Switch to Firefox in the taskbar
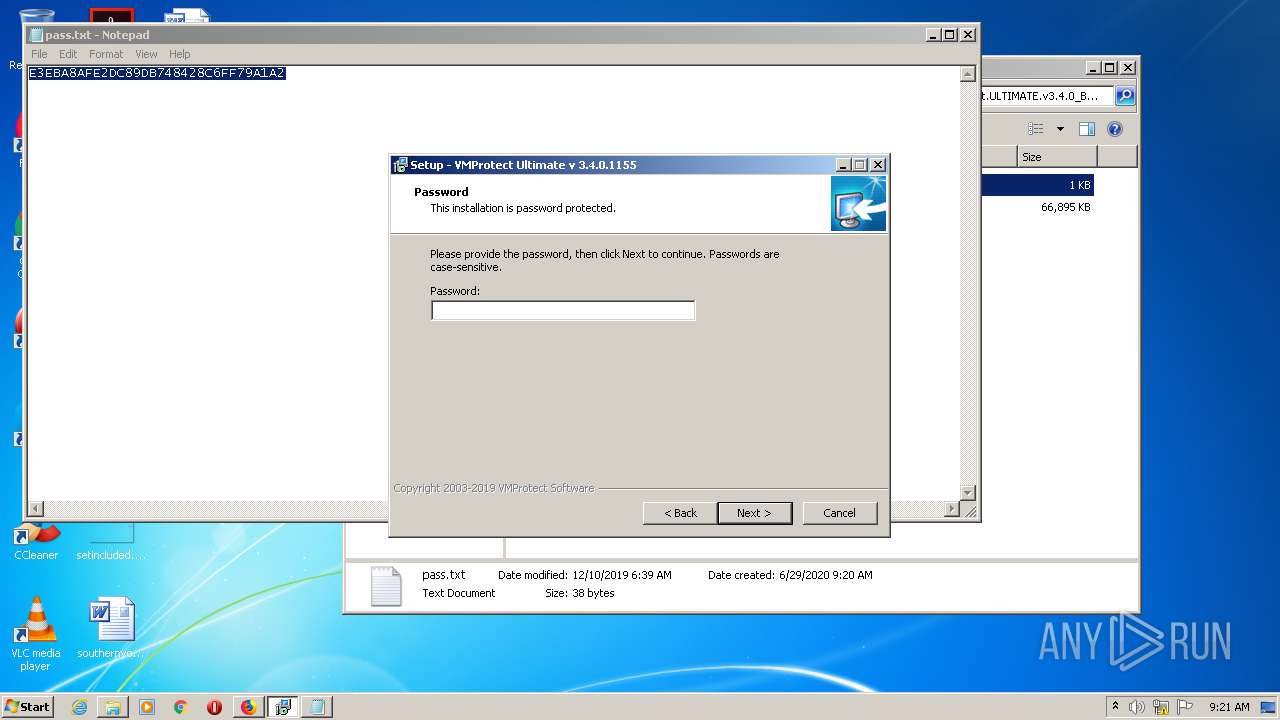1280x720 pixels. 248,707
